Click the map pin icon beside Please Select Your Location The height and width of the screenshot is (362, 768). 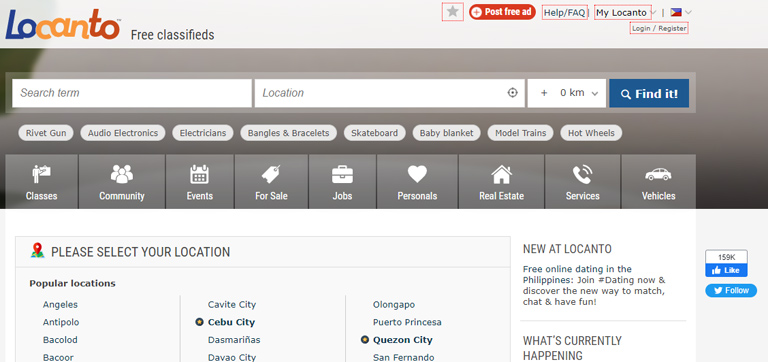[37, 251]
